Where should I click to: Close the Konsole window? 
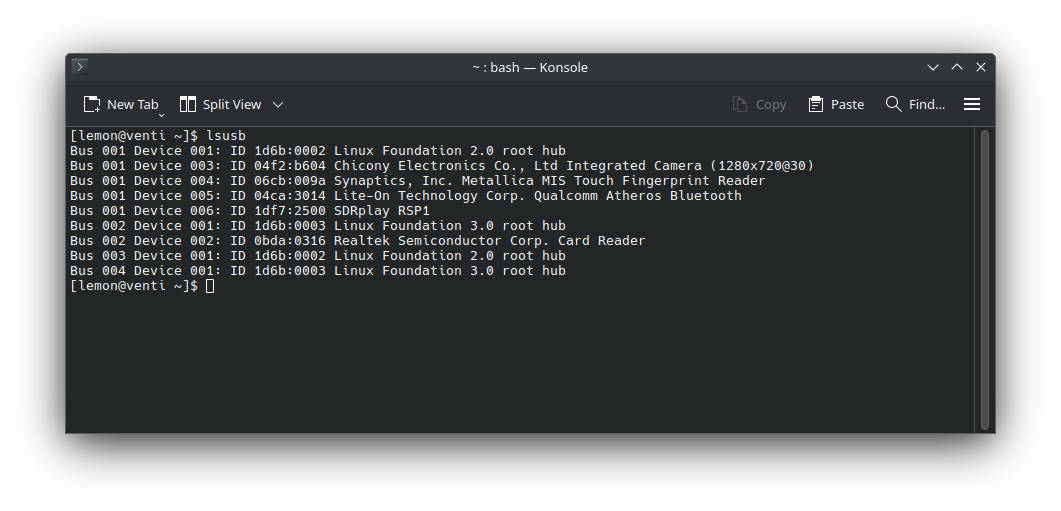[980, 67]
